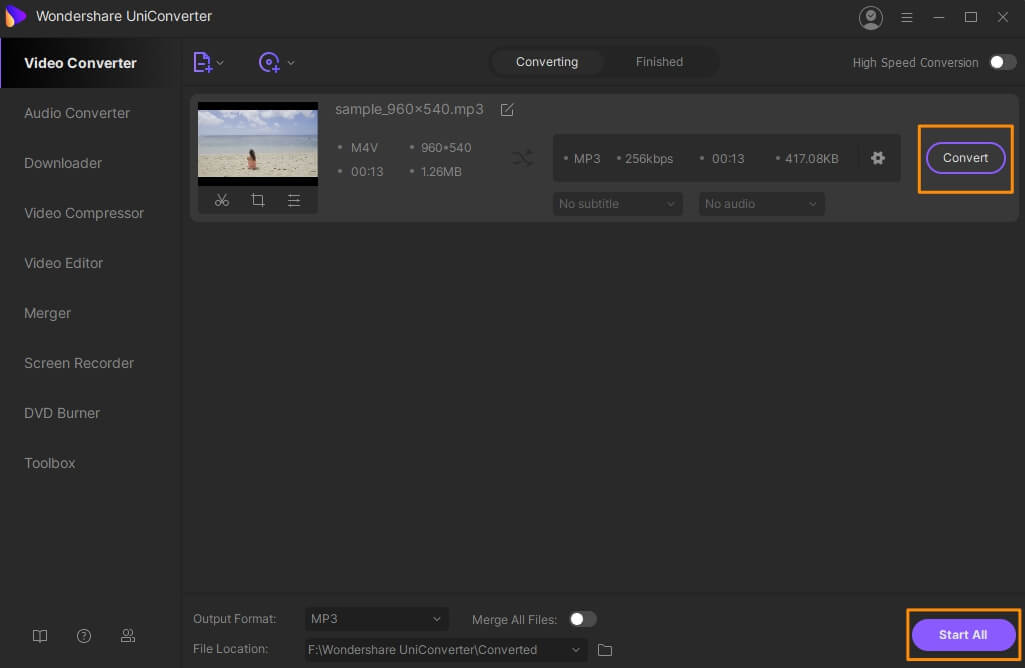Click the scissors trim icon

[x=222, y=200]
